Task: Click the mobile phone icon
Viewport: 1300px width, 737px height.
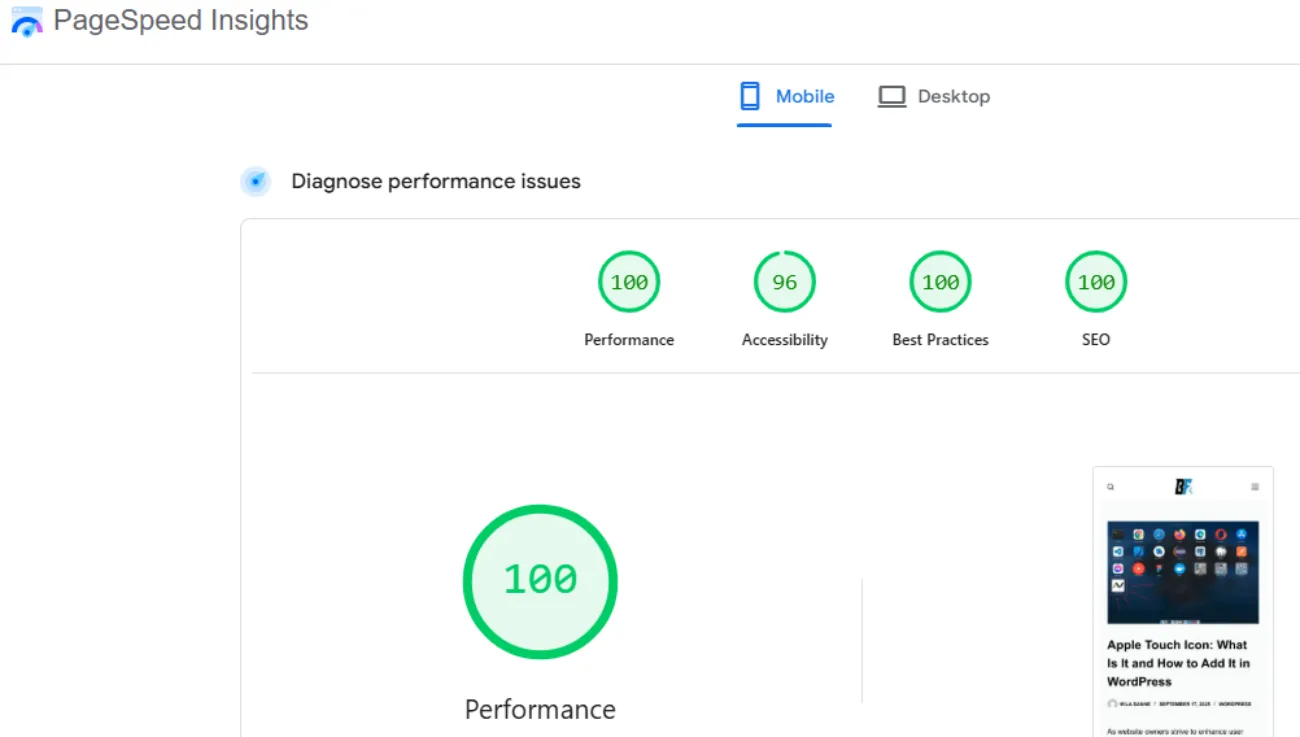Action: [750, 96]
